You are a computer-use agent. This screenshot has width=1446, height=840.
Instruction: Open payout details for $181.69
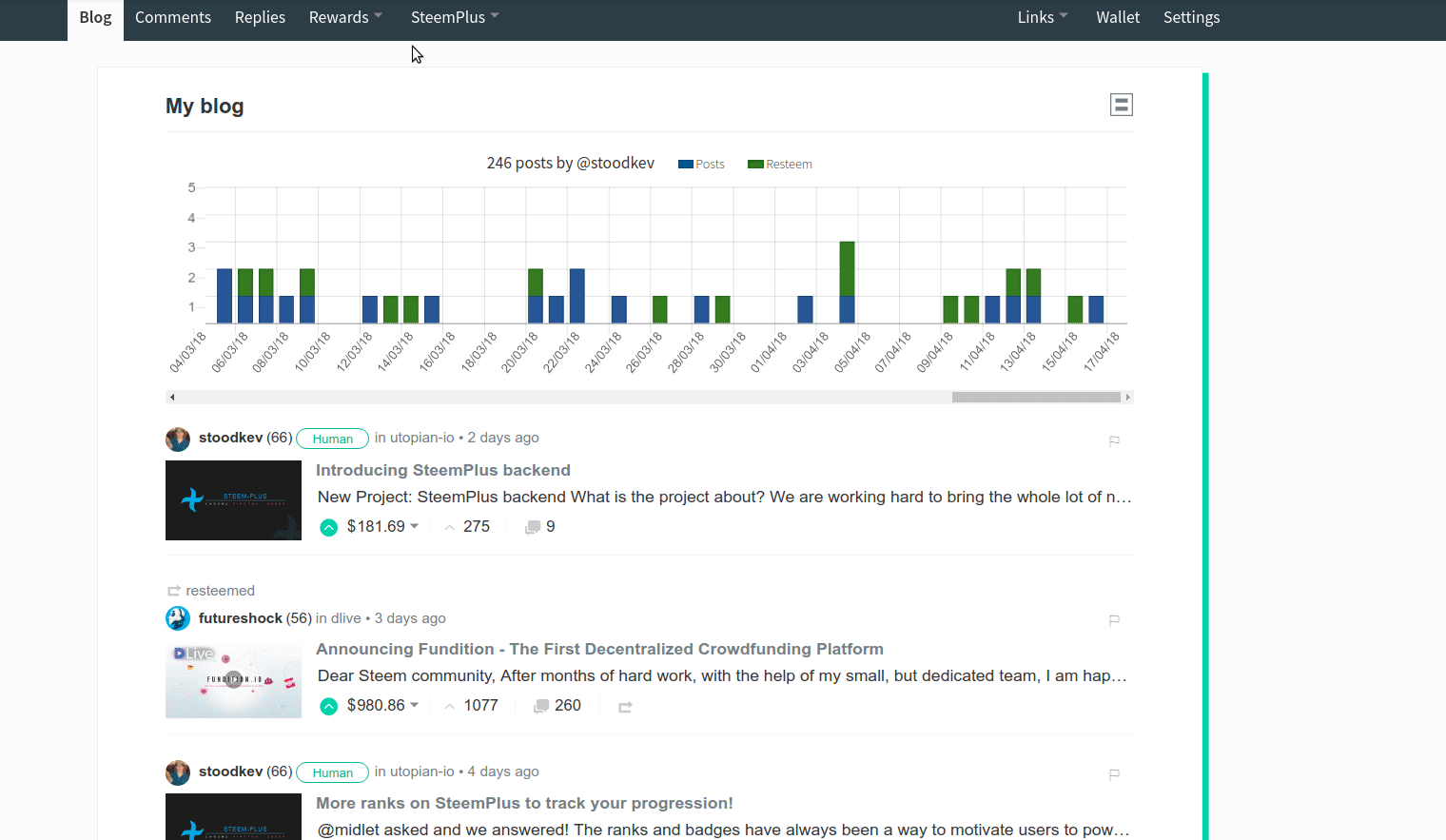[382, 526]
